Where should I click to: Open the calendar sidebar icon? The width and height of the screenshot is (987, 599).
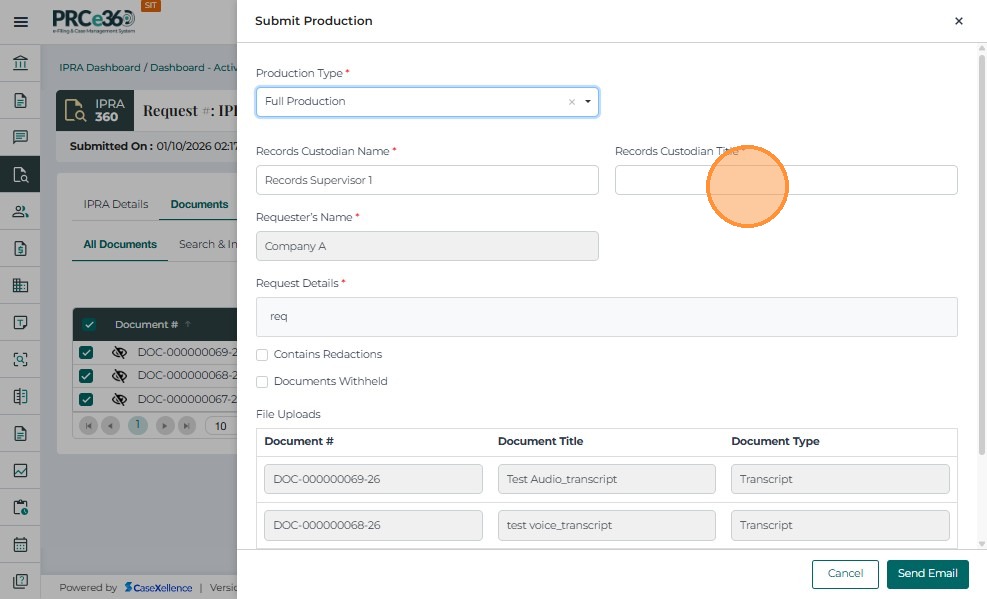pyautogui.click(x=20, y=545)
